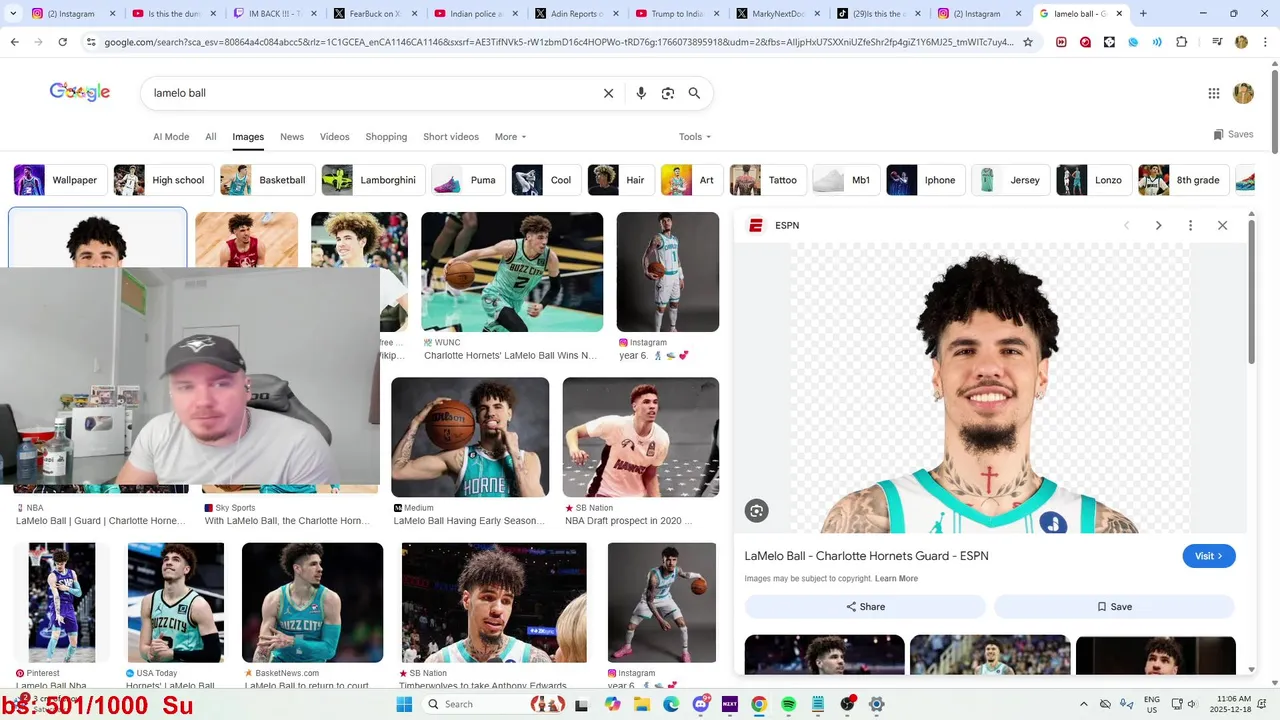Click the Visit button for ESPN
Screen dimensions: 1280x720
1208,556
